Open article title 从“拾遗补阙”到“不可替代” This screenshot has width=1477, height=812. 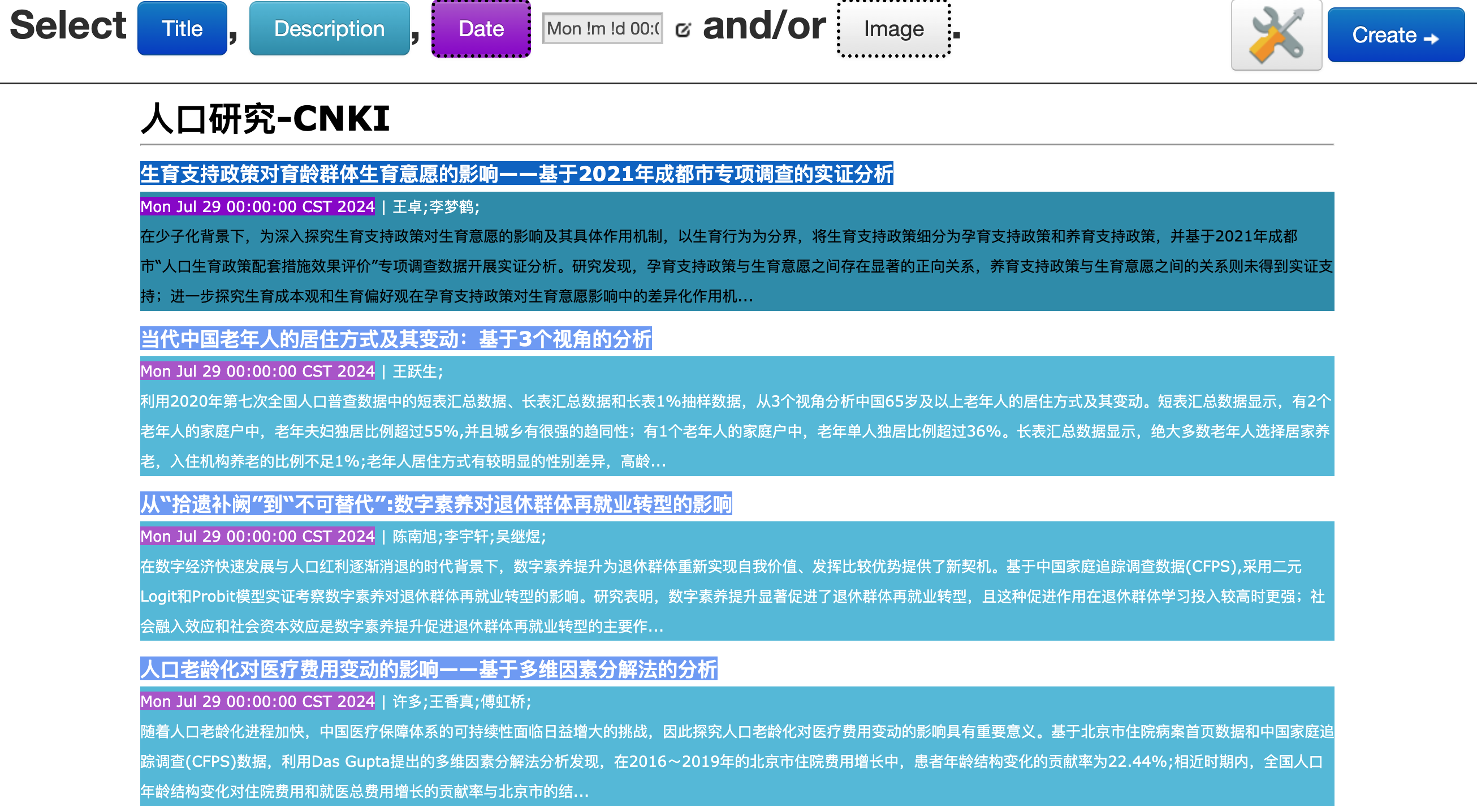(x=437, y=504)
